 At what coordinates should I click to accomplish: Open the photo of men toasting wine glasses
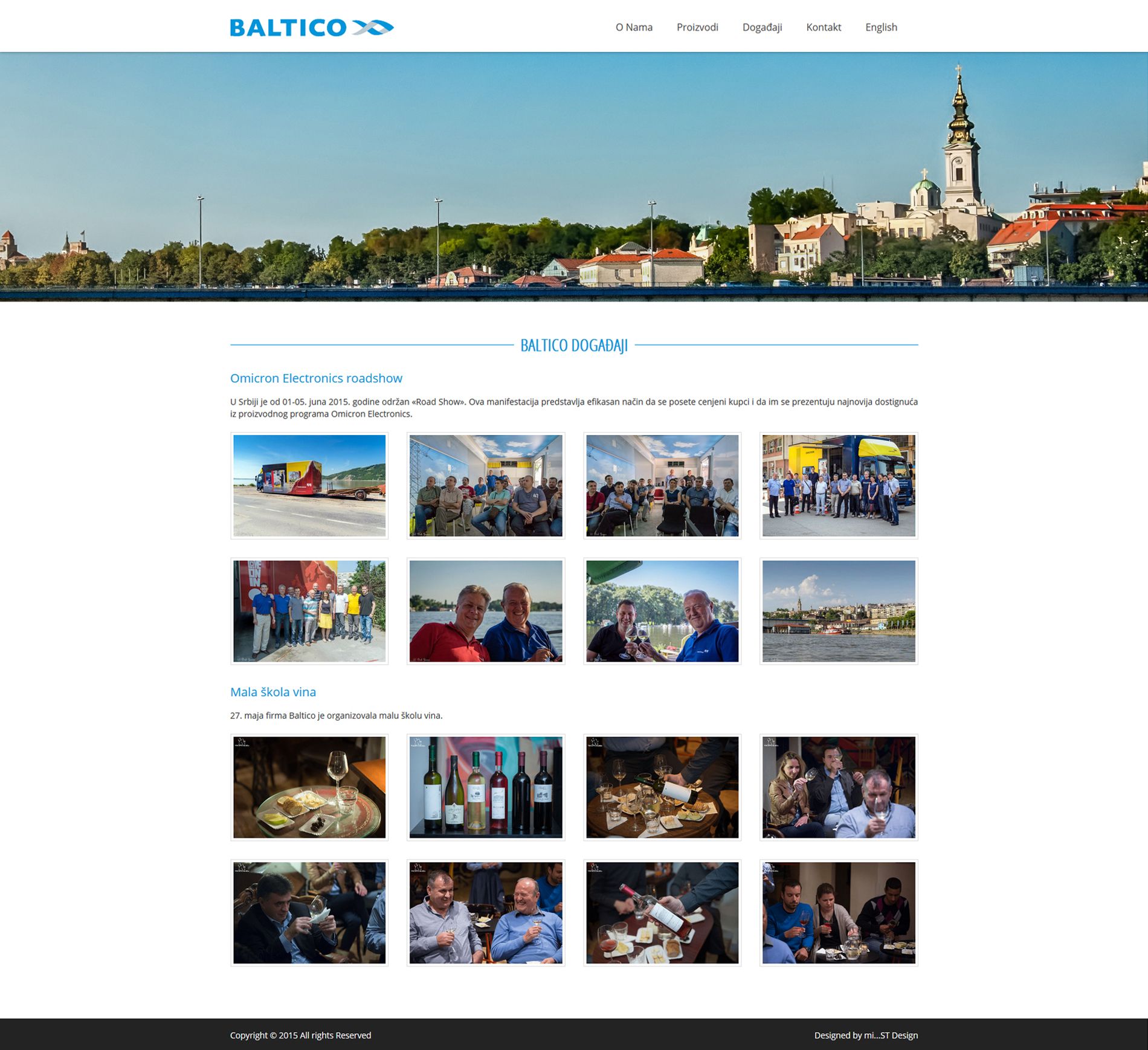pos(662,611)
